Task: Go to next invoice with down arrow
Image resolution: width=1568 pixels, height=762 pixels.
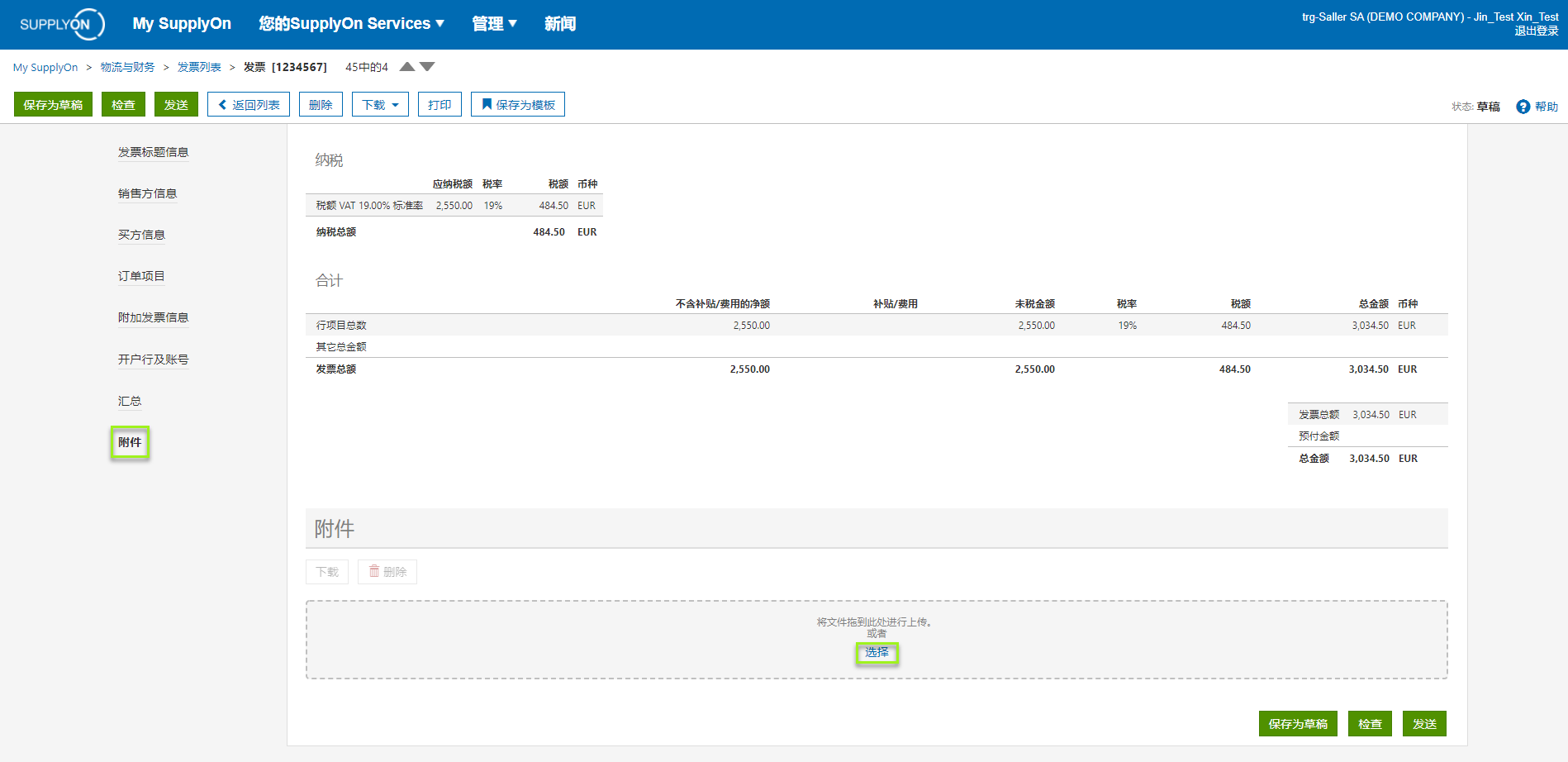Action: [x=427, y=67]
